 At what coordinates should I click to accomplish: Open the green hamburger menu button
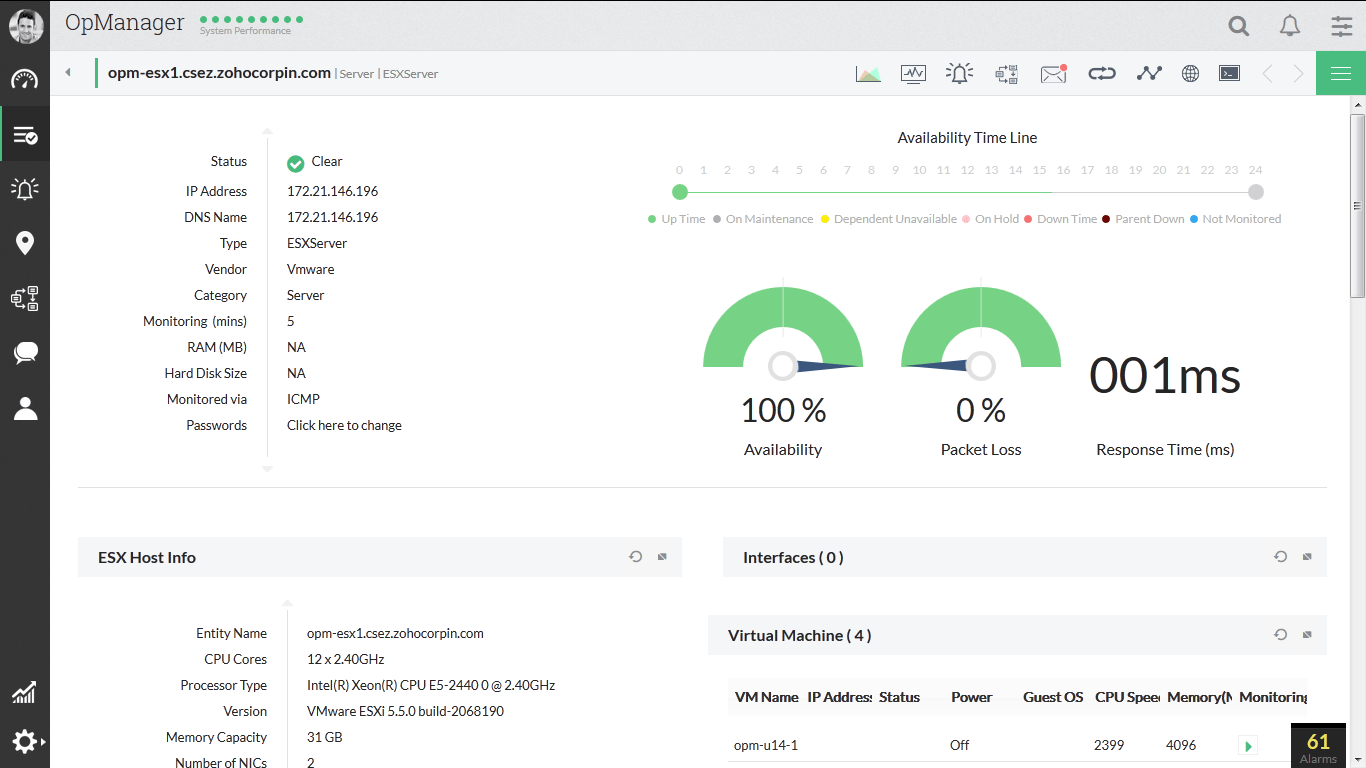(x=1341, y=73)
